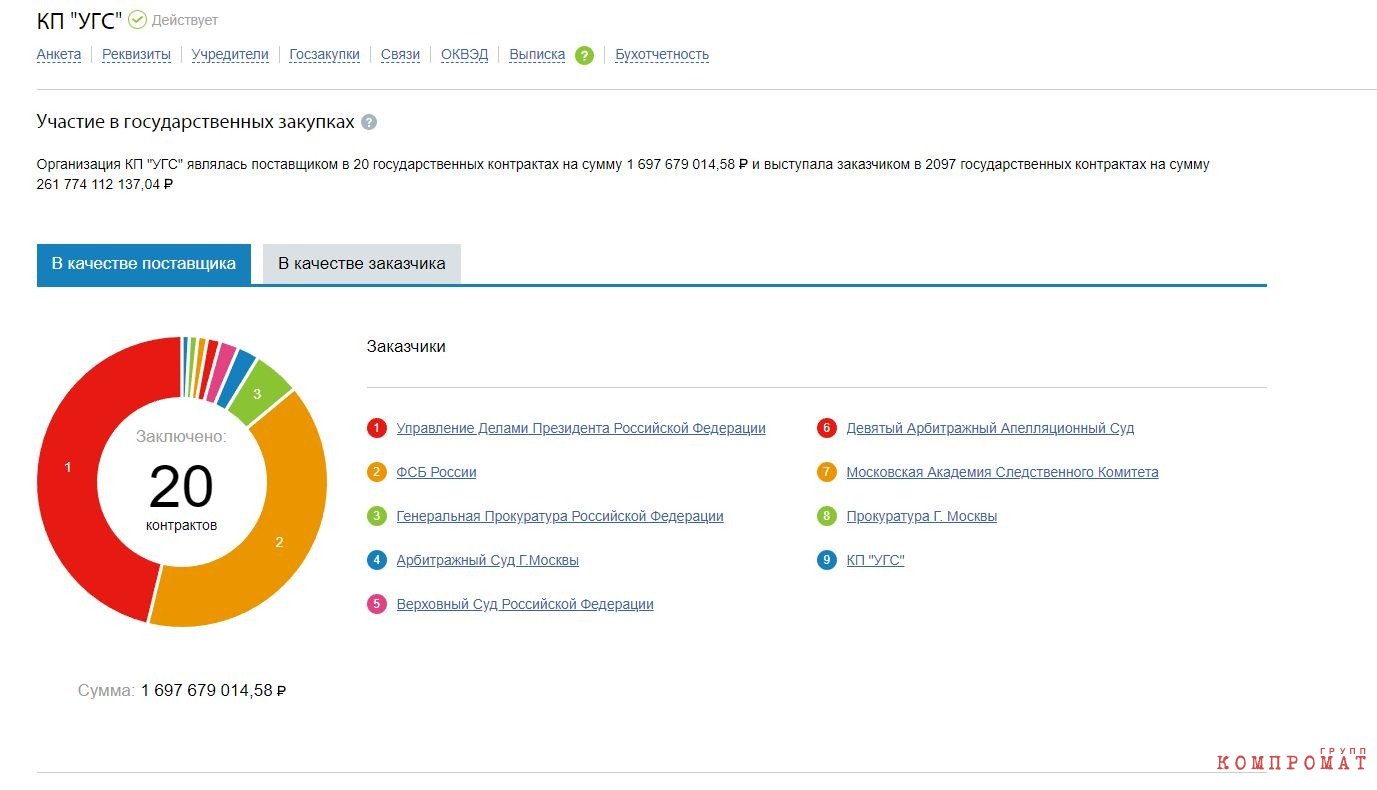Click the orange donut chart segment 2

280,541
